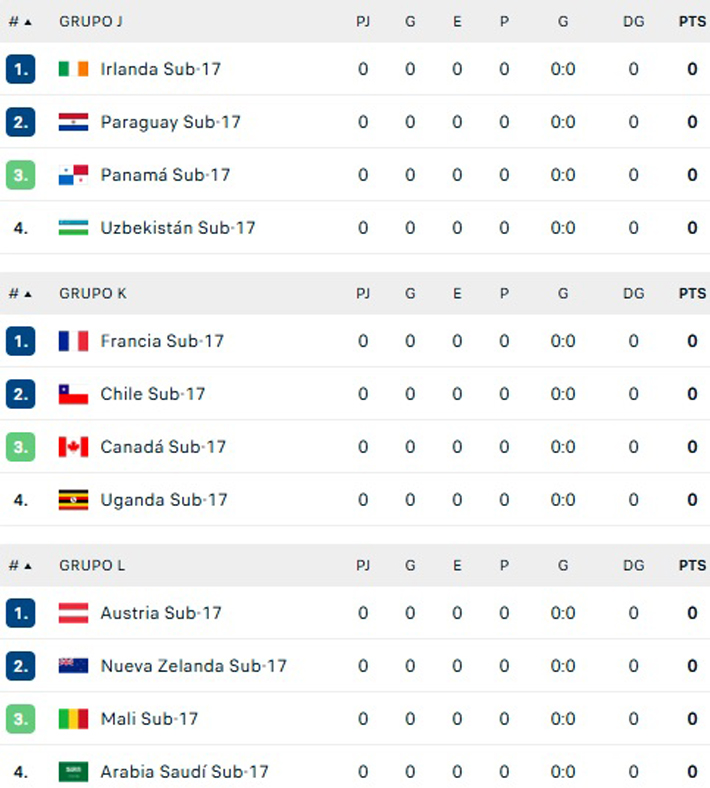Click position 1 badge next to Irlanda

point(20,69)
